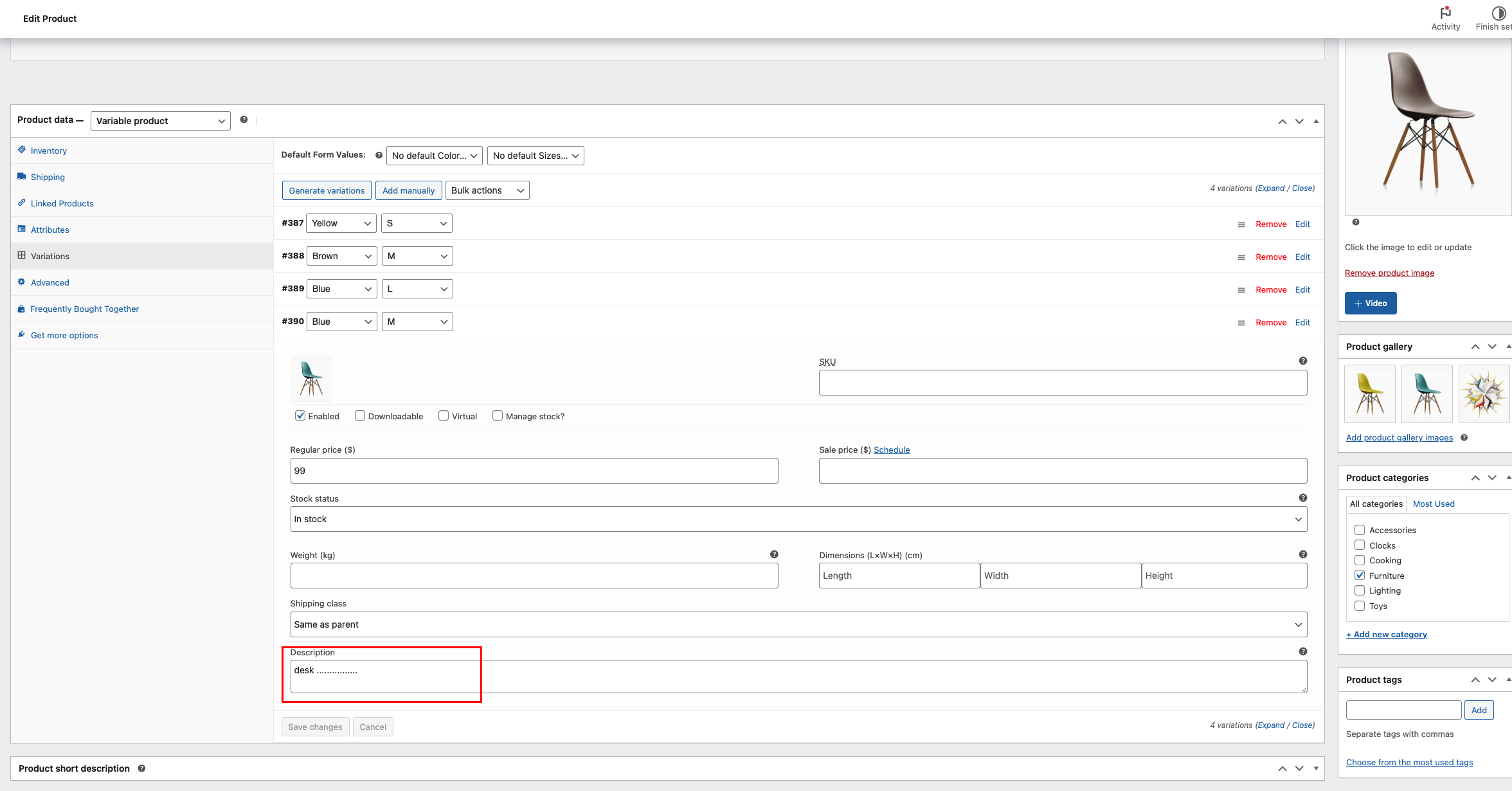Open the No default Sizes dropdown
This screenshot has height=791, width=1512.
(x=535, y=156)
